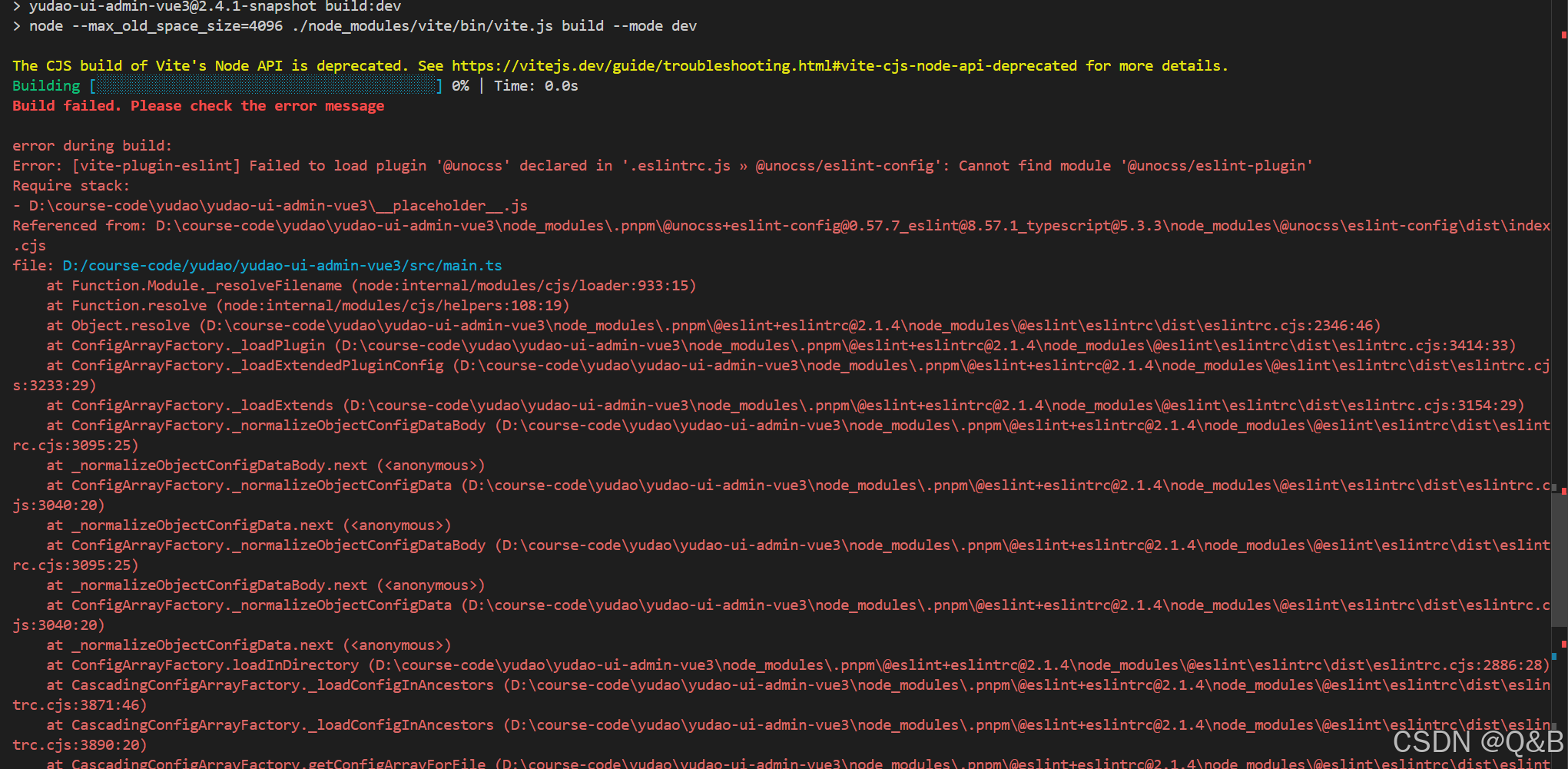Click the Building progress bar
This screenshot has width=1568, height=769.
pyautogui.click(x=266, y=86)
